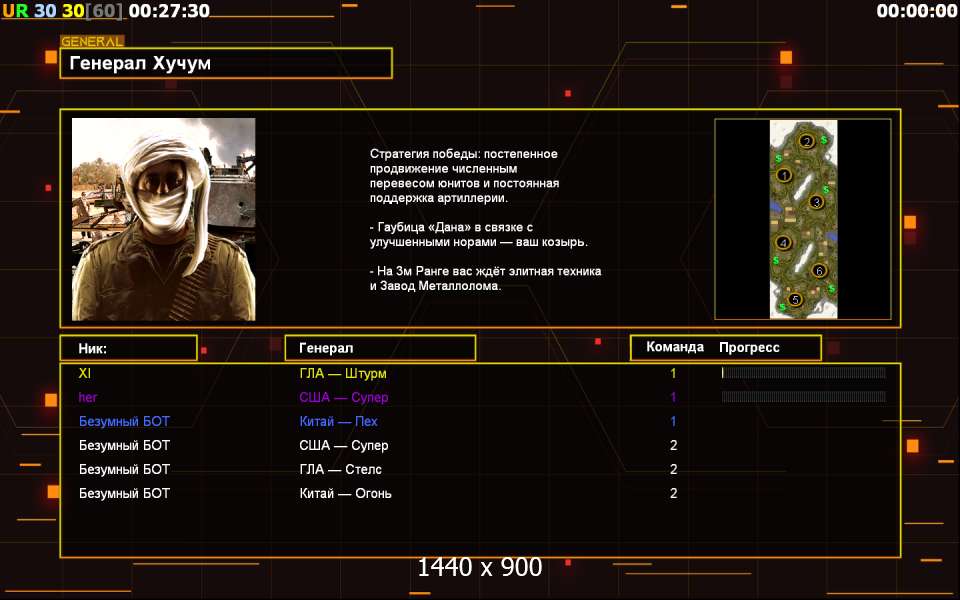Image resolution: width=960 pixels, height=600 pixels.
Task: Select the ГЛА — Штурм general entry
Action: (x=342, y=373)
